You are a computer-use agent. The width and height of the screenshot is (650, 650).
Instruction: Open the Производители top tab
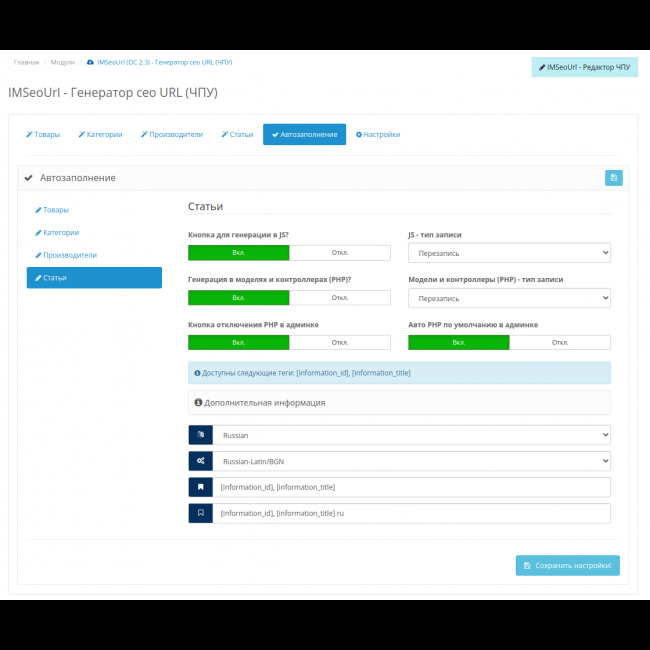pos(171,134)
